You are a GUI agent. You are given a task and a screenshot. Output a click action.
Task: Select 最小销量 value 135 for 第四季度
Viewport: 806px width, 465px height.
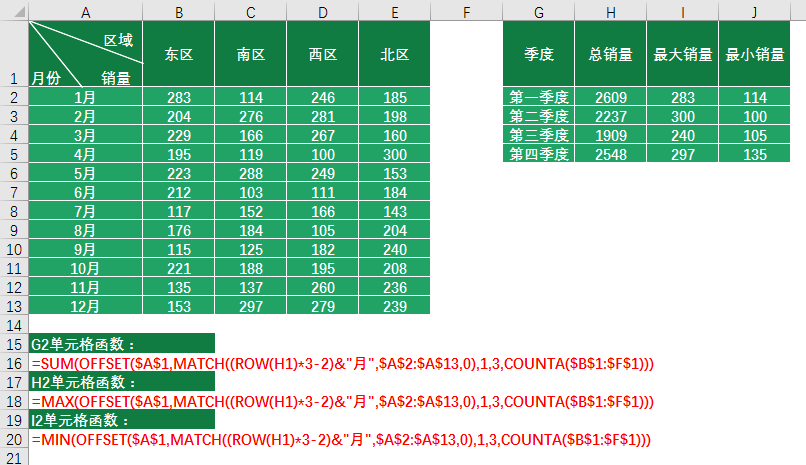click(754, 154)
